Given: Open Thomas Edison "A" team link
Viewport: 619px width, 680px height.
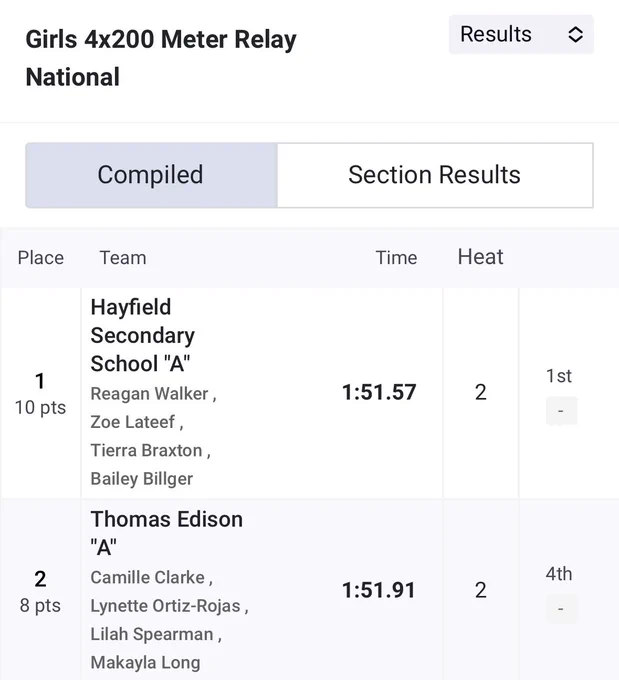Looking at the screenshot, I should pos(167,533).
